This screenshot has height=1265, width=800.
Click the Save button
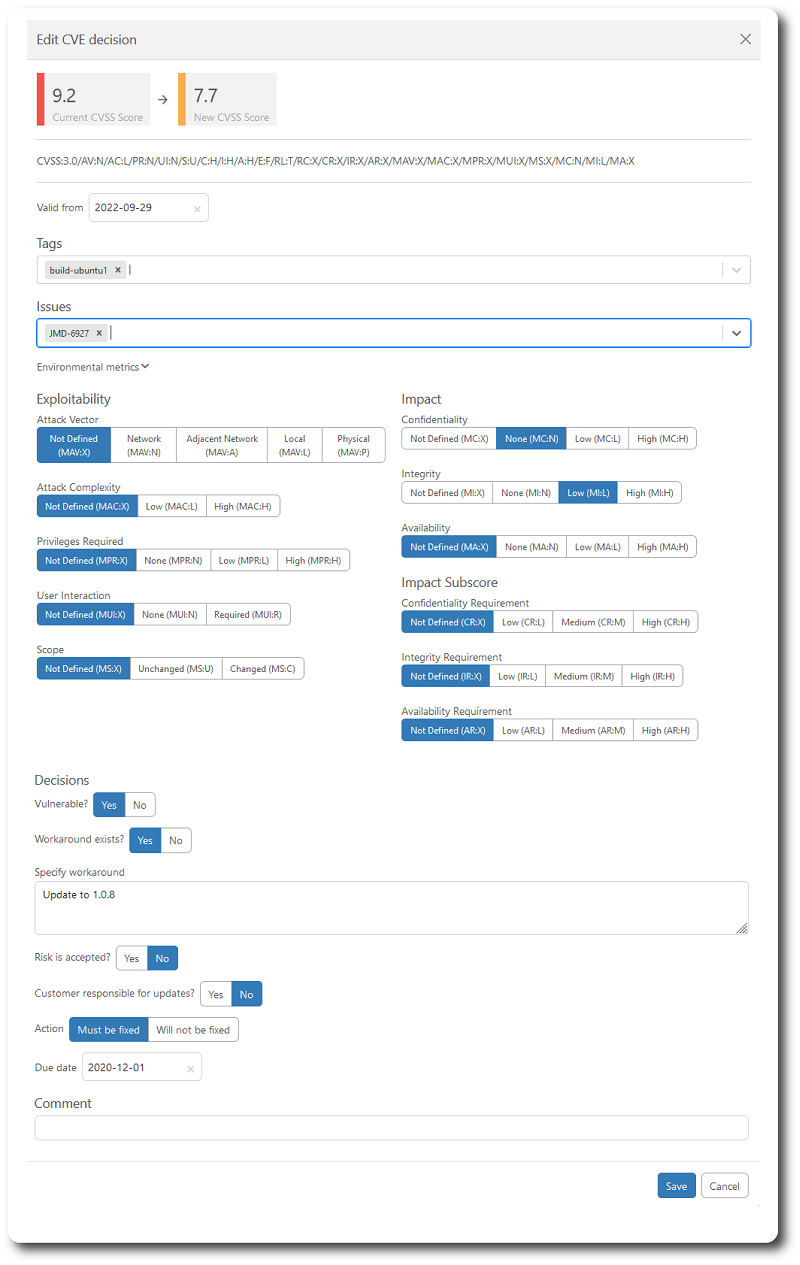point(676,1186)
